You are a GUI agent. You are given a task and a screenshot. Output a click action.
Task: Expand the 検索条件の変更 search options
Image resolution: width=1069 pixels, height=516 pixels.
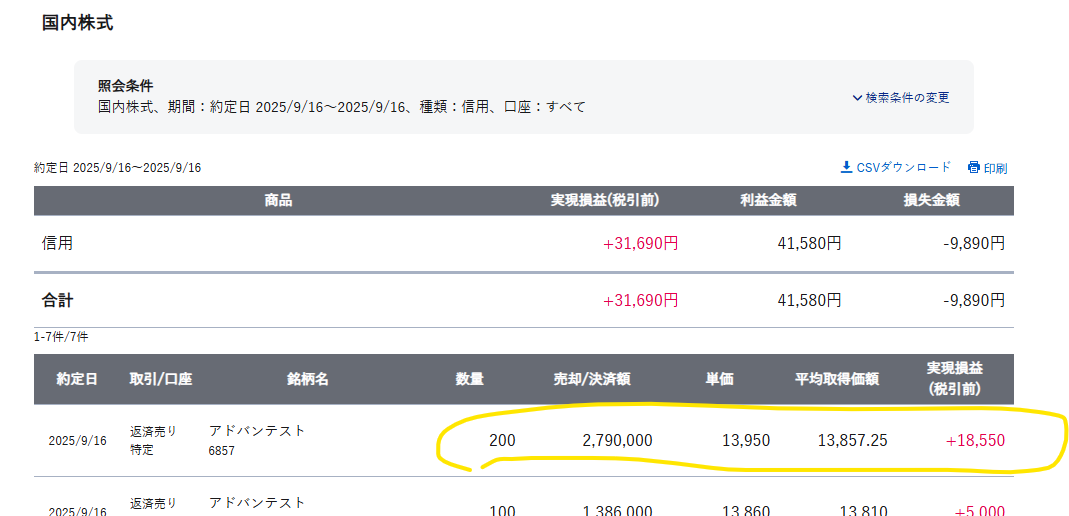point(907,98)
